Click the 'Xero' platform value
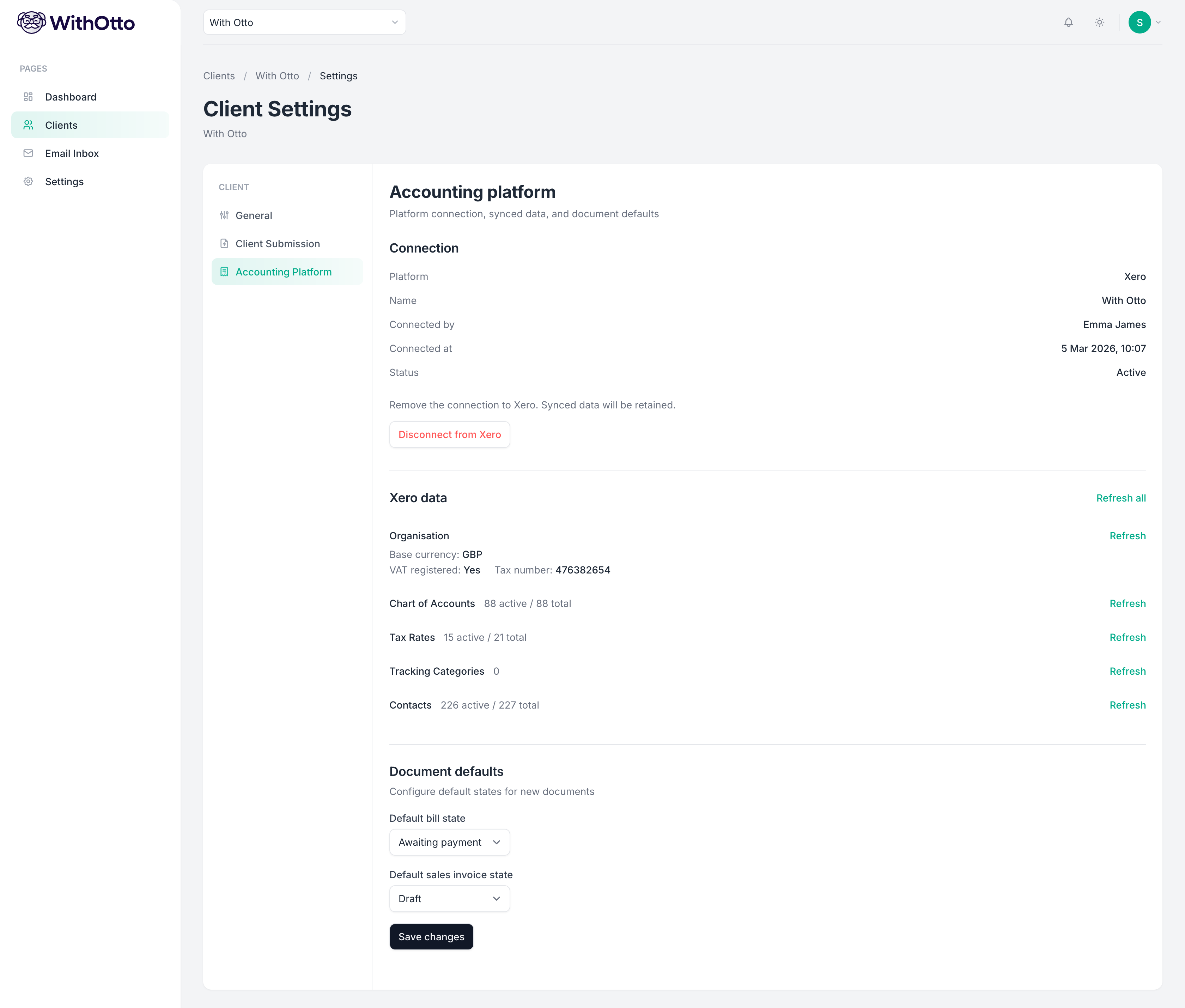Screen dimensions: 1185x1008 click(1135, 276)
